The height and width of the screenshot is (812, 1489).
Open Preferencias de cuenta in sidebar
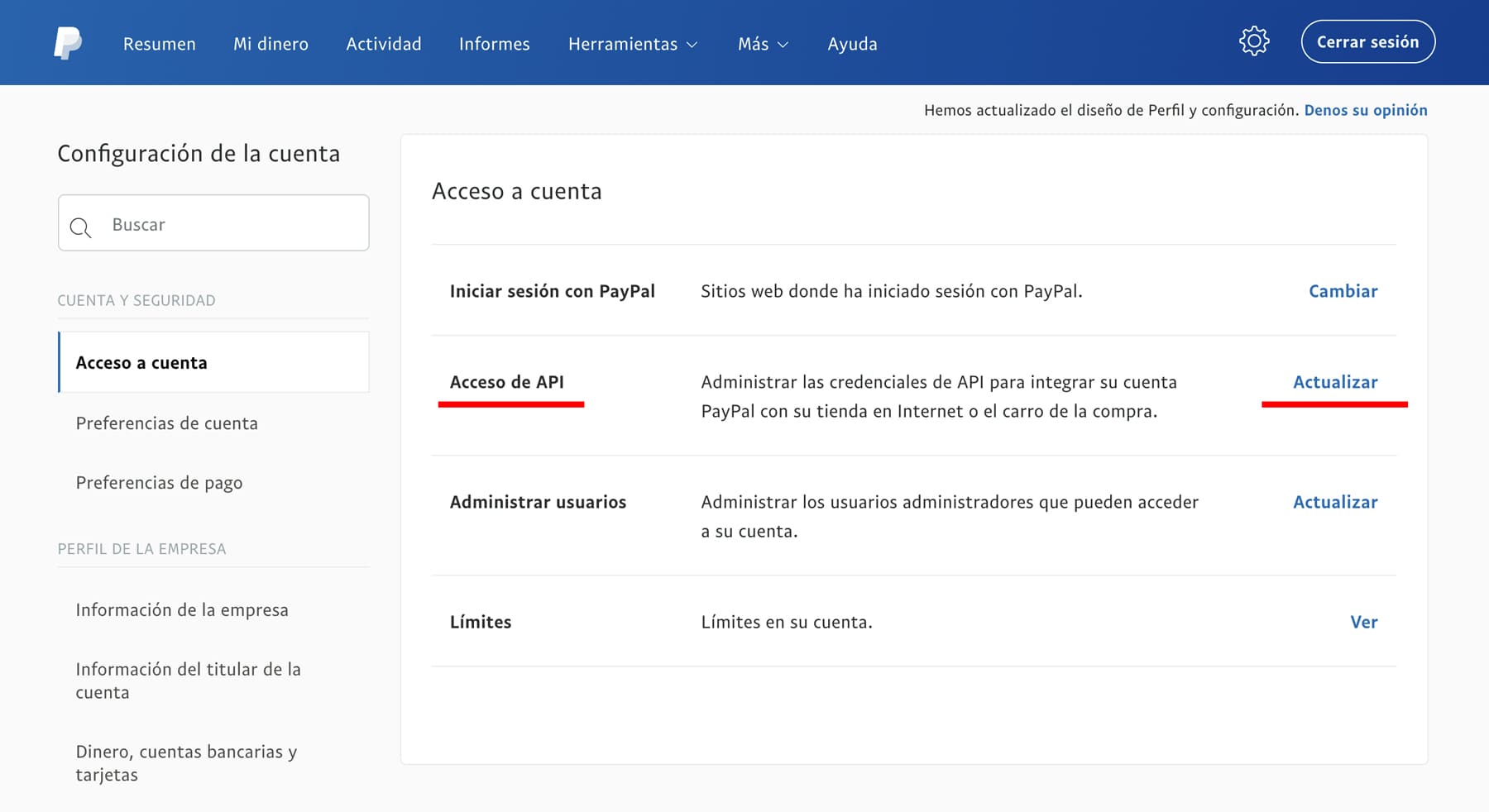(x=167, y=423)
